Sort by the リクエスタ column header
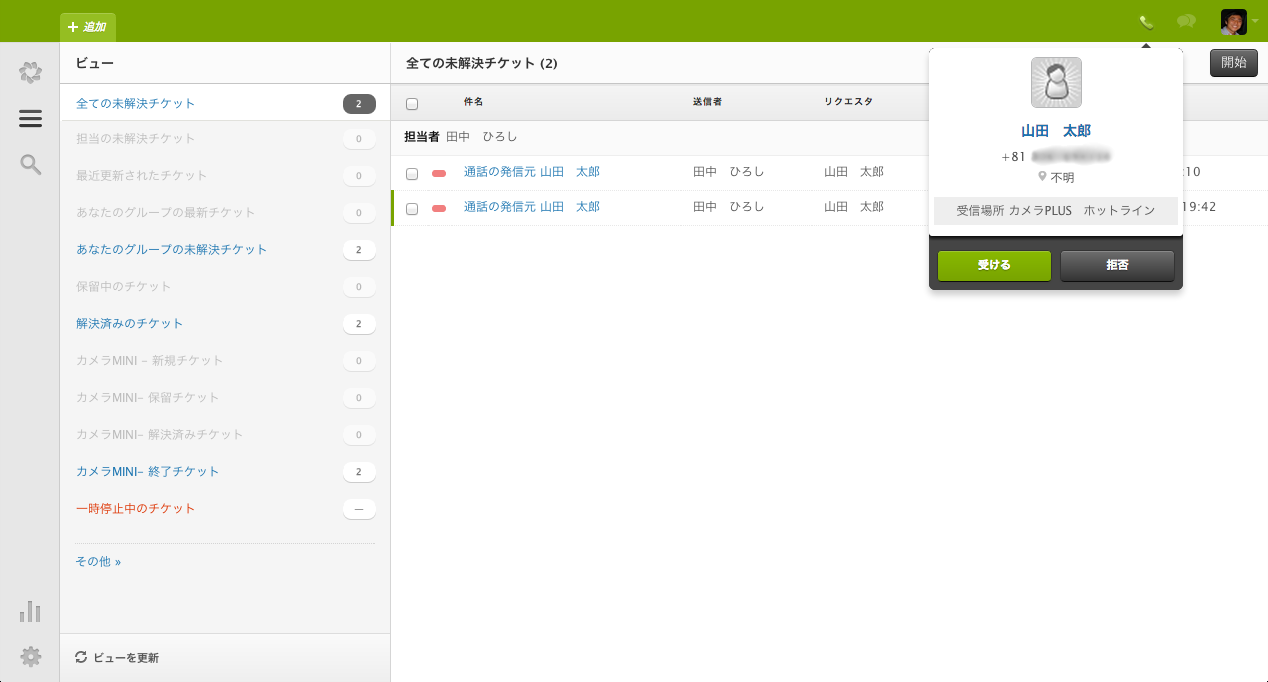 tap(848, 102)
